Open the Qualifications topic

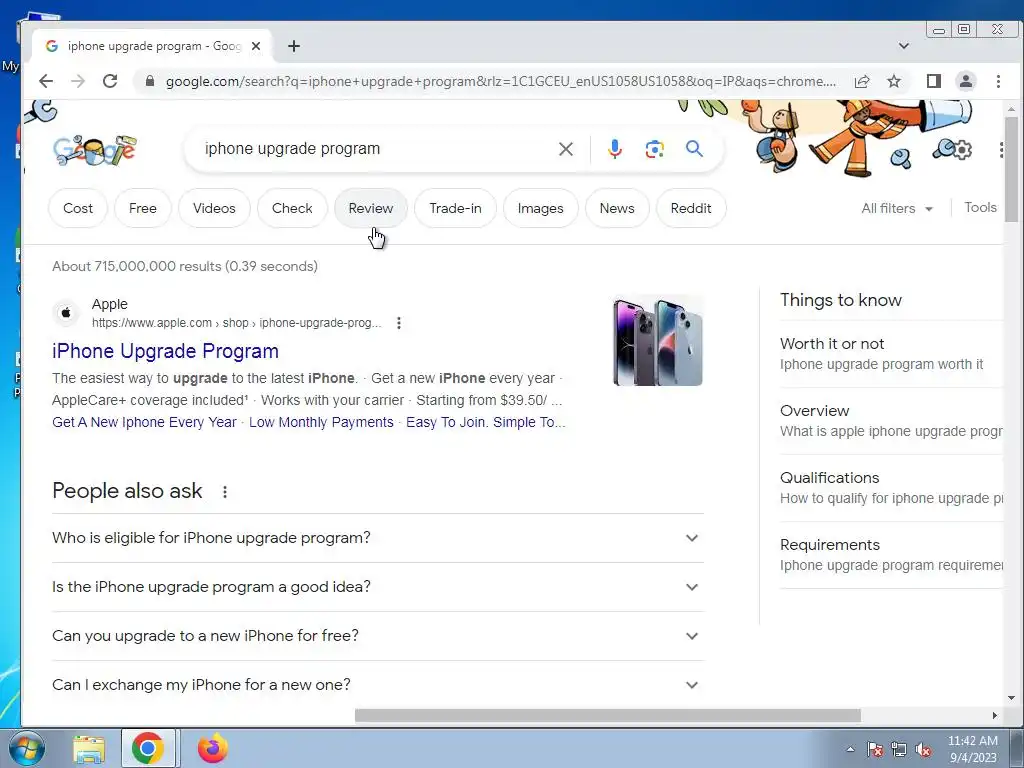coord(891,488)
